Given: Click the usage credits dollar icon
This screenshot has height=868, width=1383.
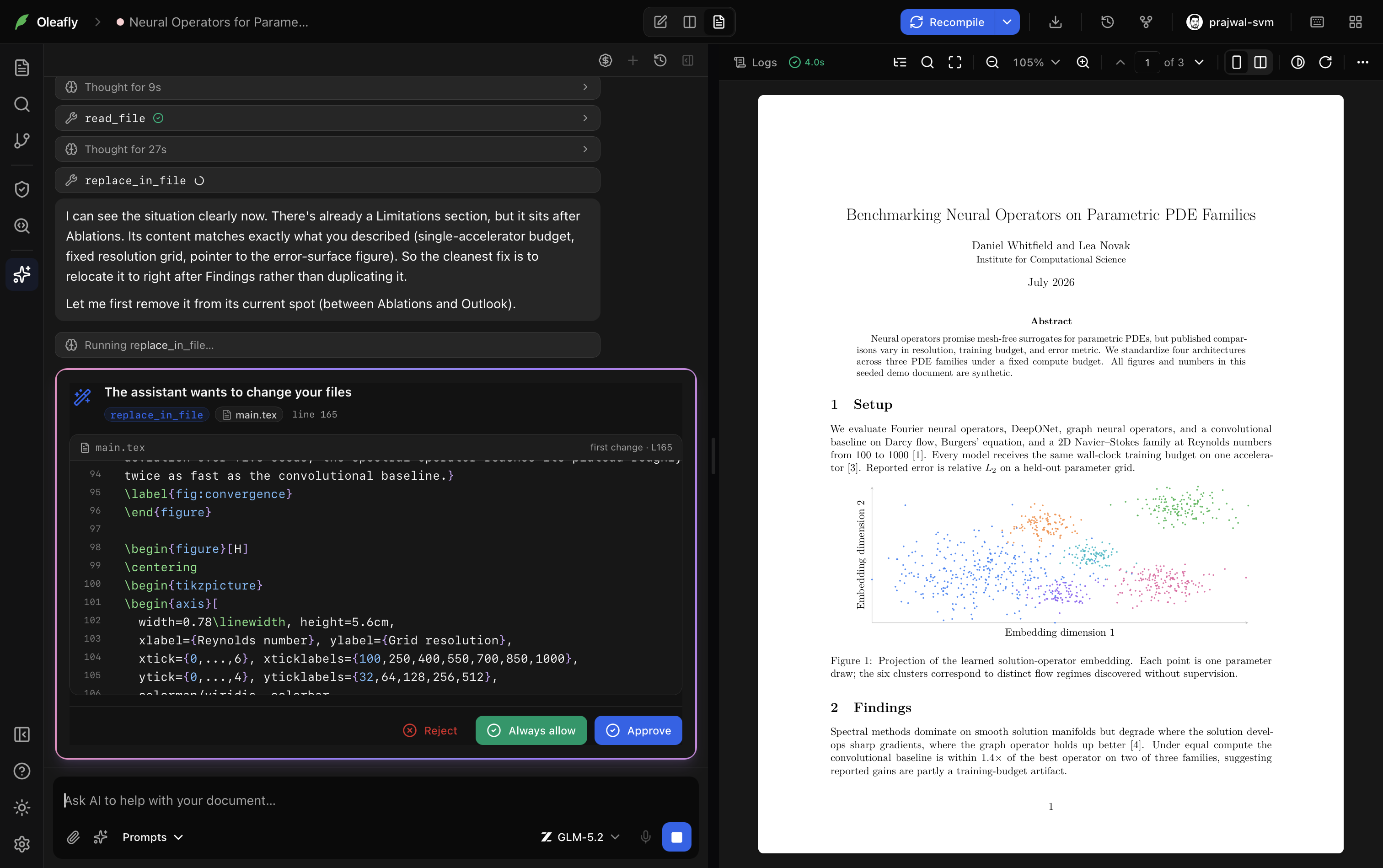Looking at the screenshot, I should (x=605, y=60).
